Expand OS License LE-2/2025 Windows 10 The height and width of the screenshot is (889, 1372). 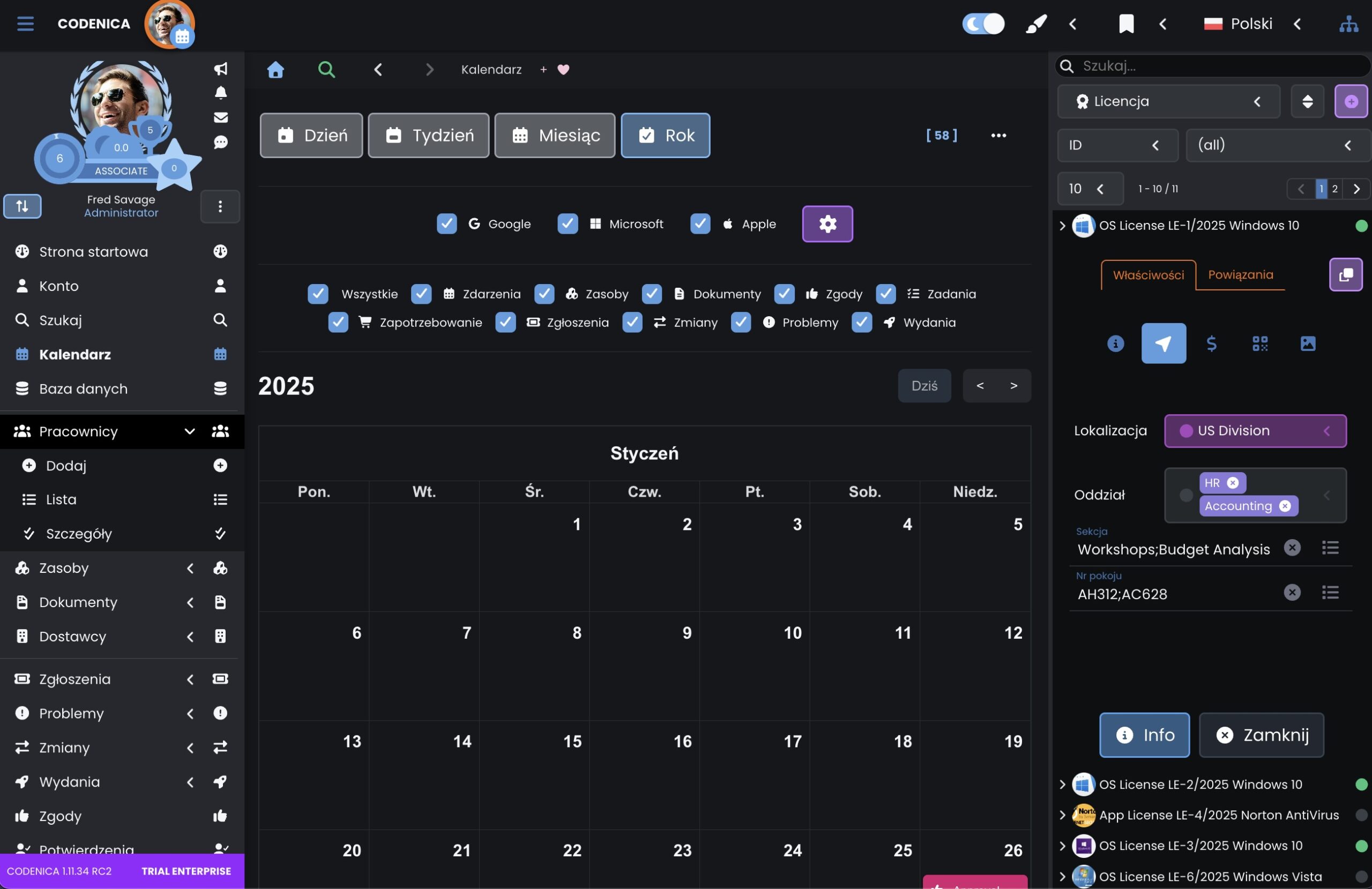click(1062, 784)
